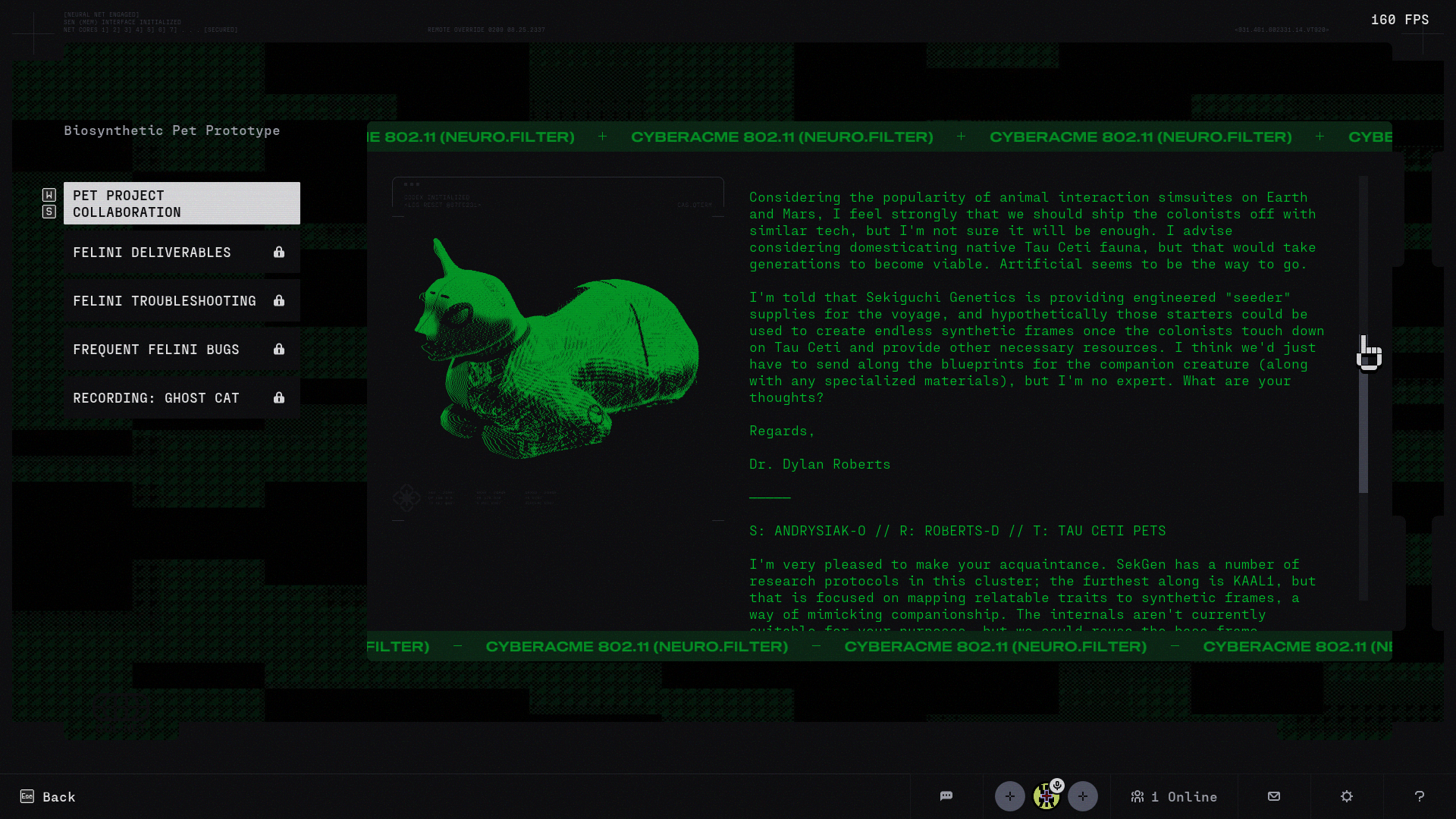The width and height of the screenshot is (1456, 819).
Task: Click the help question mark icon
Action: point(1419,796)
